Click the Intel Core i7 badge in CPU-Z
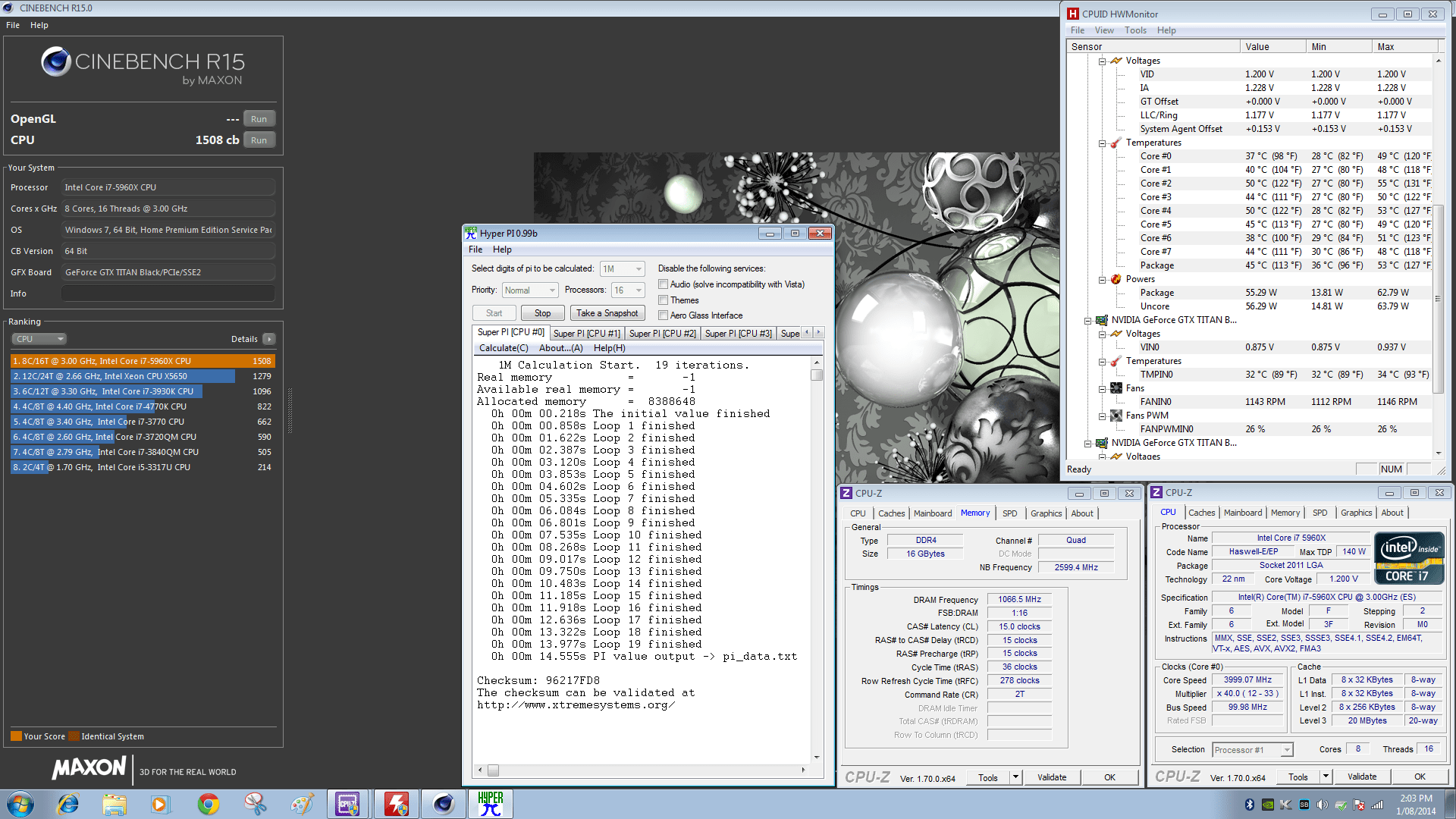 point(1408,557)
